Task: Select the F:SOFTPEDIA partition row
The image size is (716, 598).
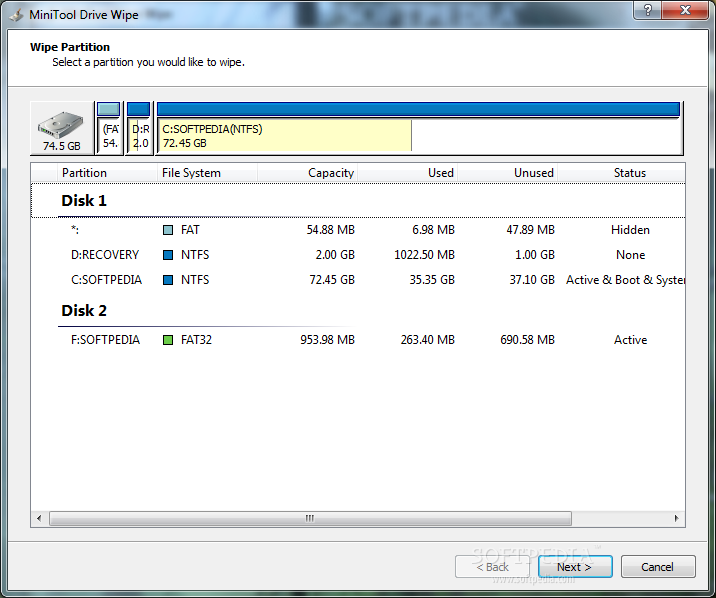Action: [358, 340]
